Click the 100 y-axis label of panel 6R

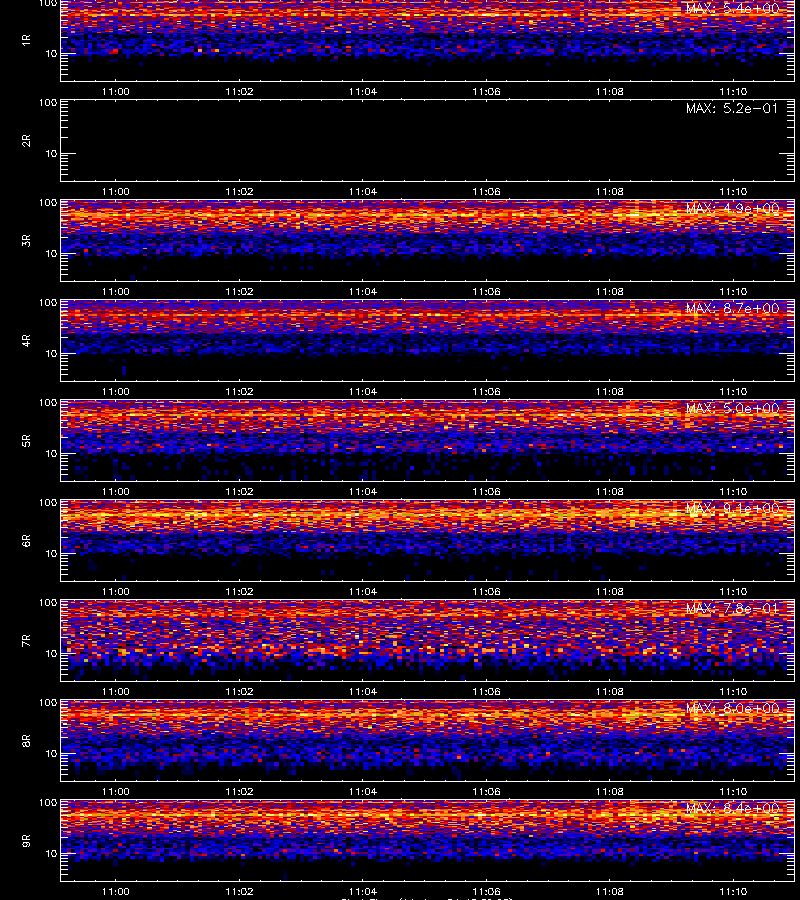click(x=48, y=503)
